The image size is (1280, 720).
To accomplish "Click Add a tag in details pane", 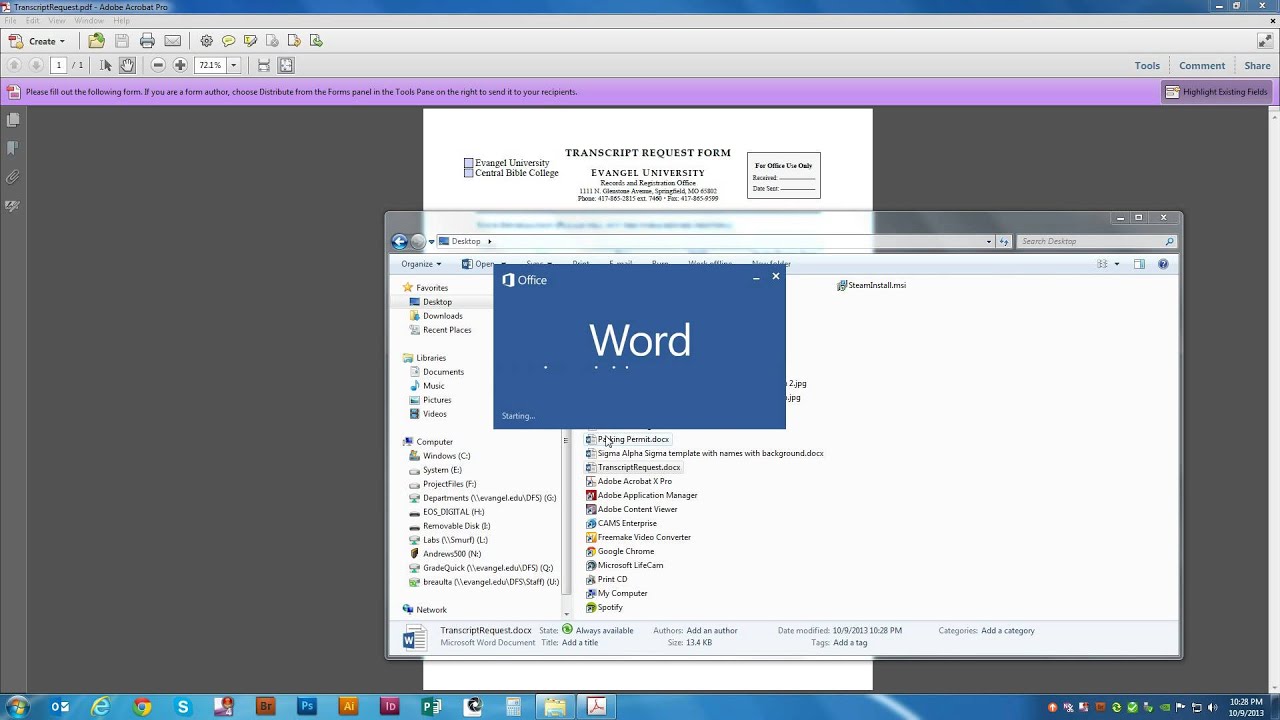I will click(x=850, y=643).
